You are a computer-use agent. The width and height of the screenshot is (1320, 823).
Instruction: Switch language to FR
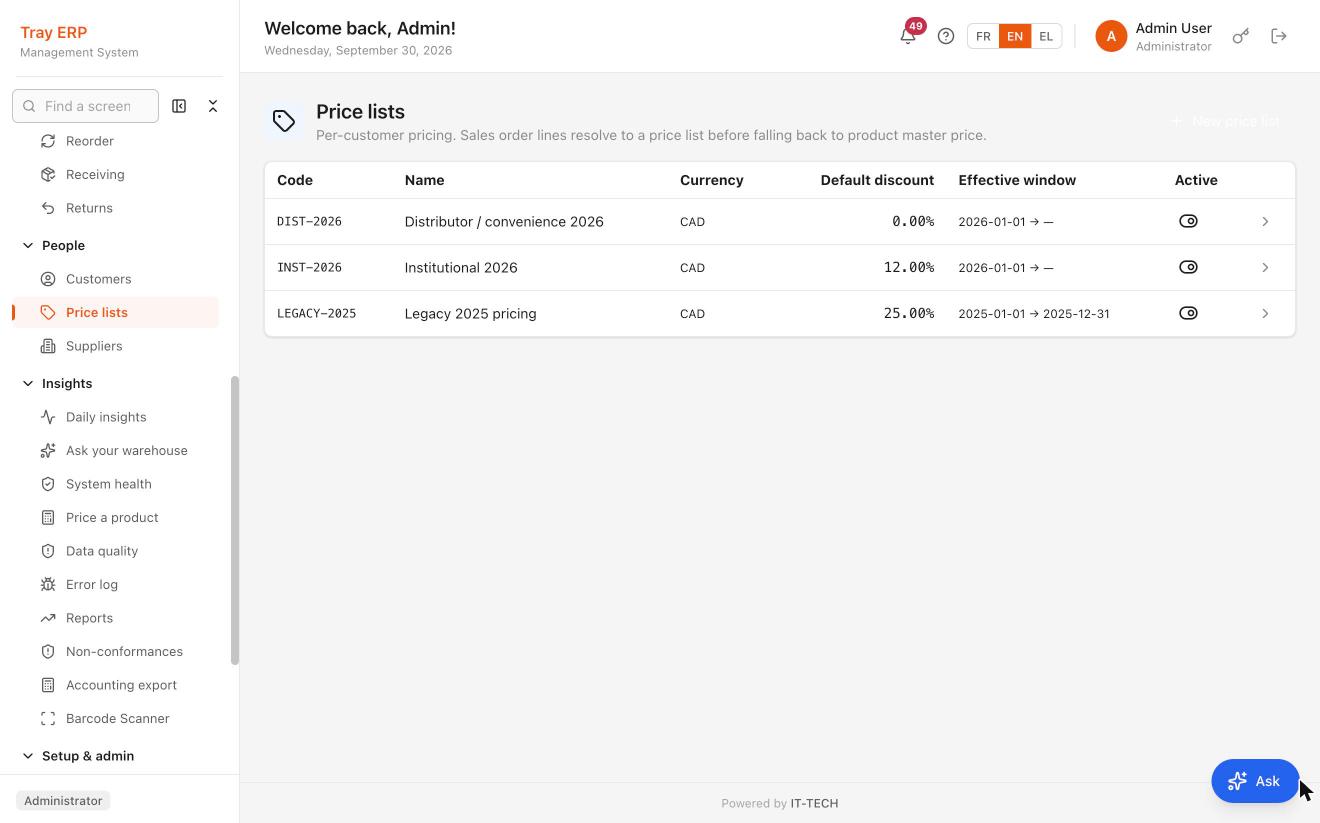click(983, 36)
